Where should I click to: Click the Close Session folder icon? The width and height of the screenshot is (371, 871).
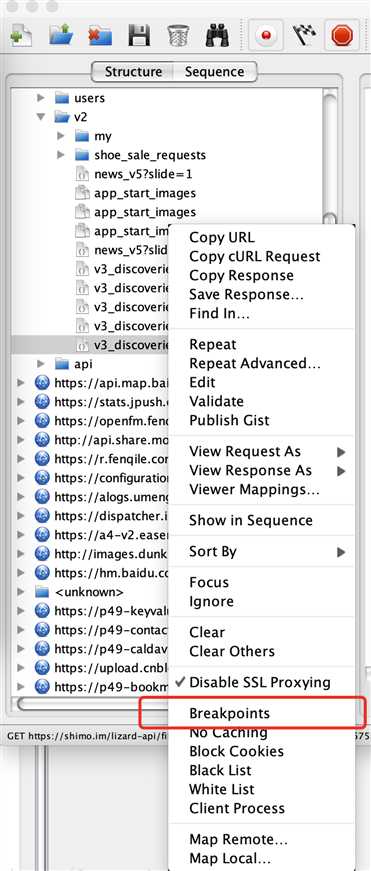tap(100, 35)
